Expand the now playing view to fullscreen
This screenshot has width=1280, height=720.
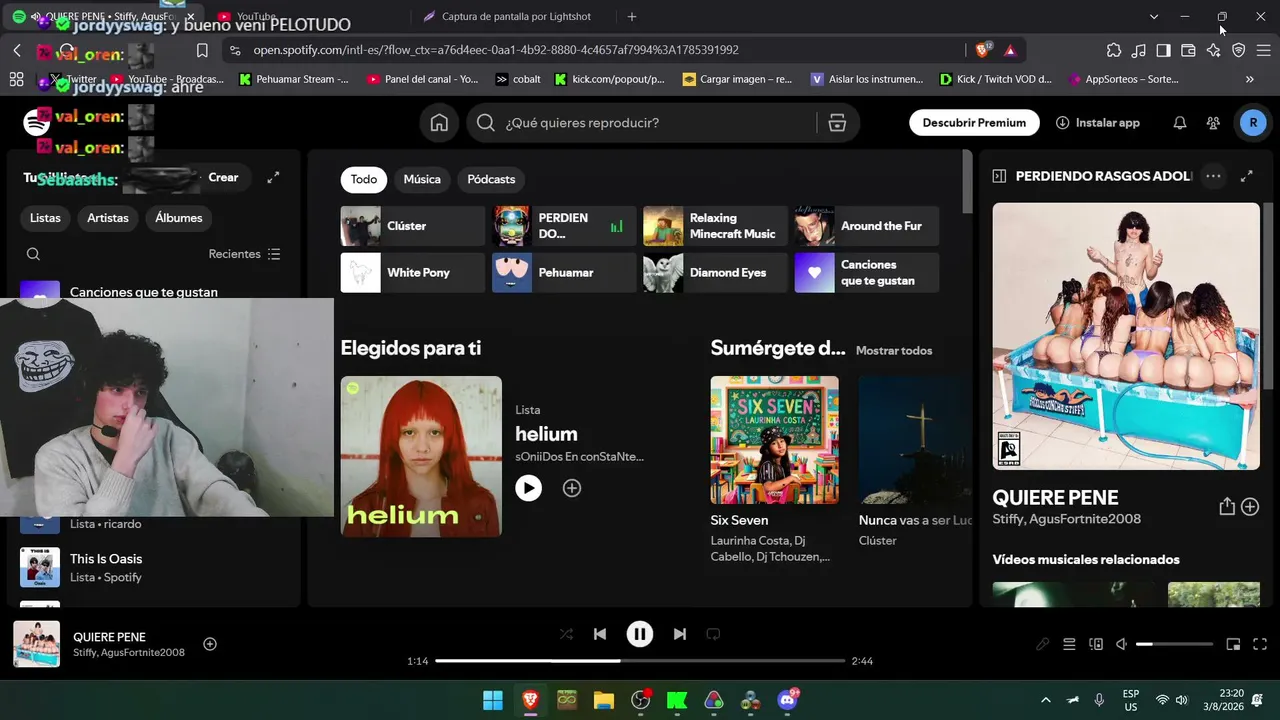[1247, 176]
